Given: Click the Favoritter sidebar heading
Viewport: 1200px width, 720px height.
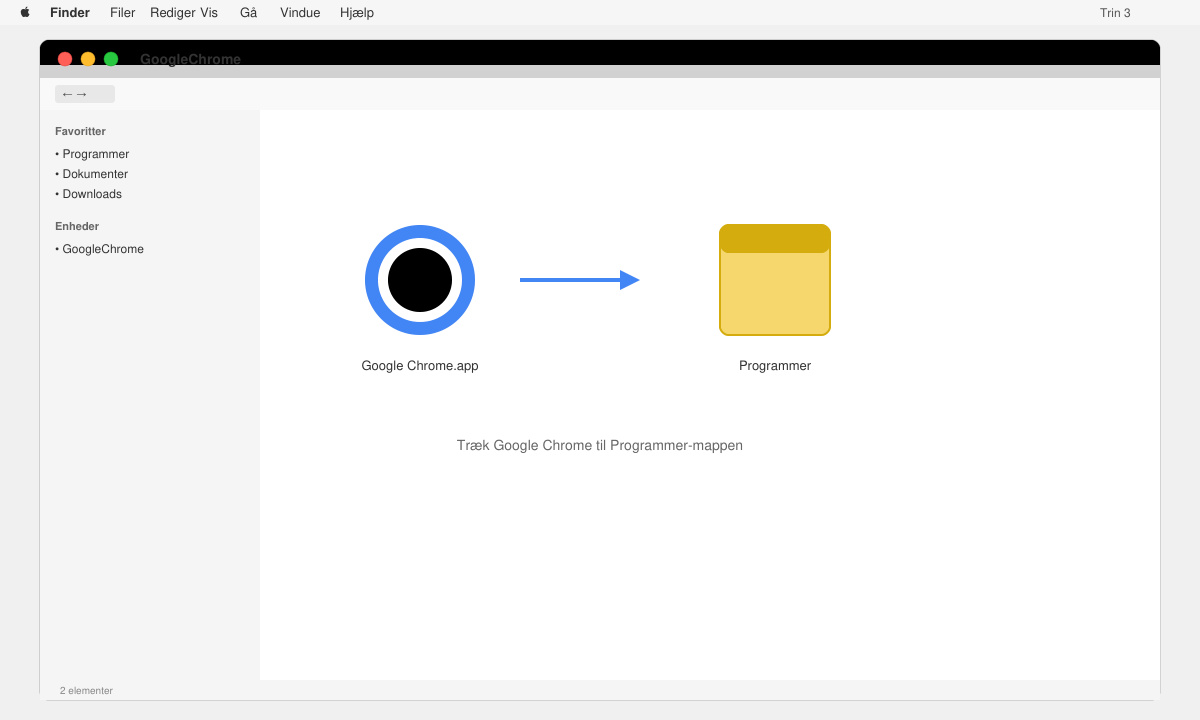Looking at the screenshot, I should tap(80, 131).
